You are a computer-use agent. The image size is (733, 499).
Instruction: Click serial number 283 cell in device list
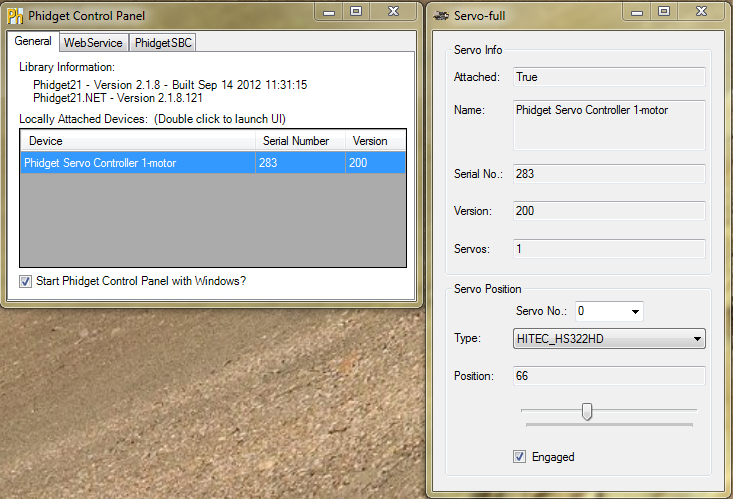(301, 163)
